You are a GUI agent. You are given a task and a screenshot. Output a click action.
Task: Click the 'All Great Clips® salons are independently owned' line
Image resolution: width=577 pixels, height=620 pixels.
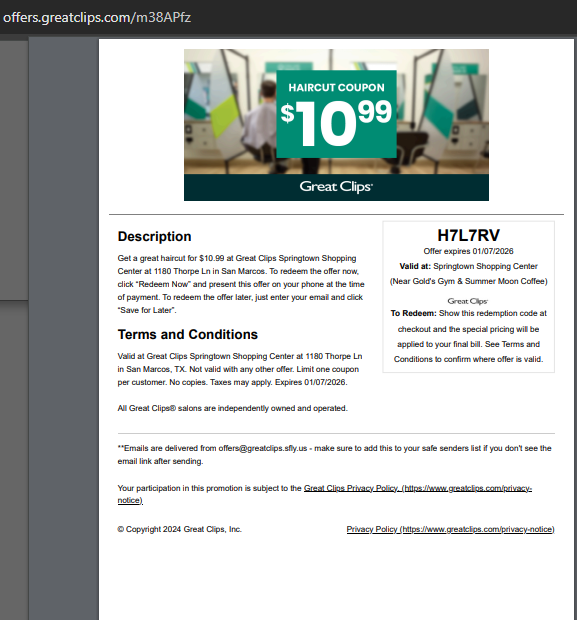(233, 408)
